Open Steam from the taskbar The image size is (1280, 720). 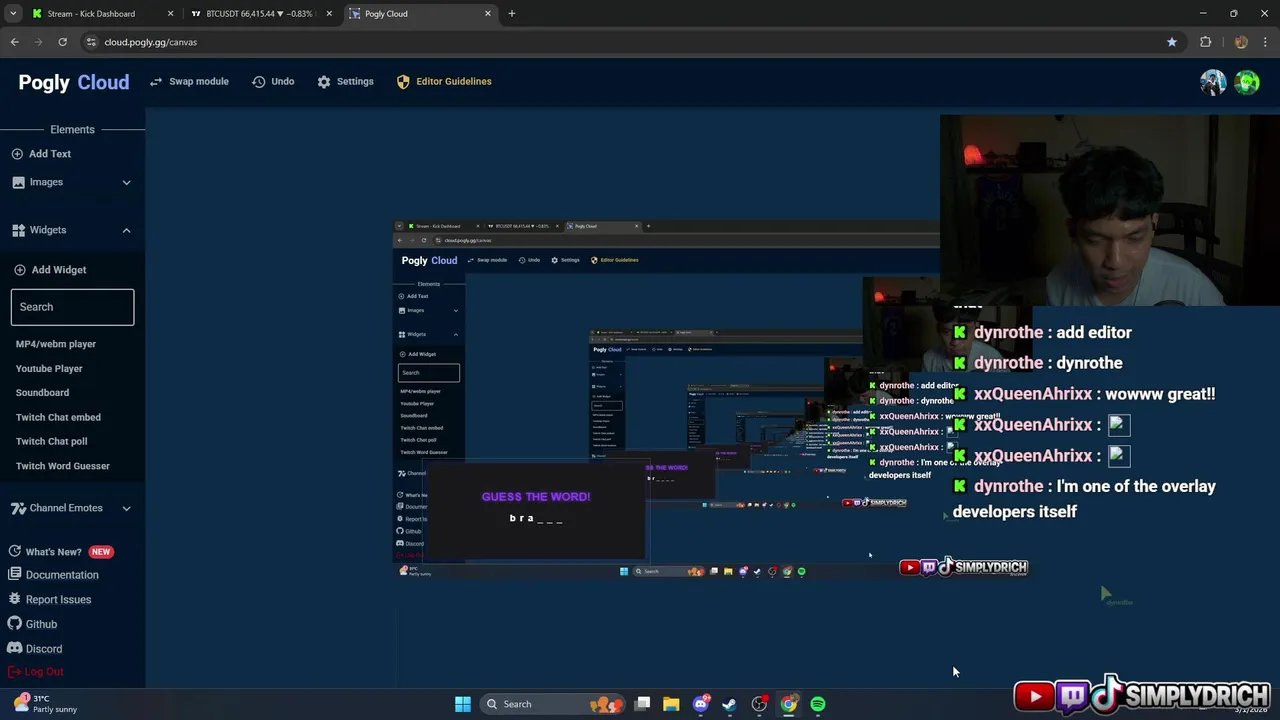tap(730, 704)
